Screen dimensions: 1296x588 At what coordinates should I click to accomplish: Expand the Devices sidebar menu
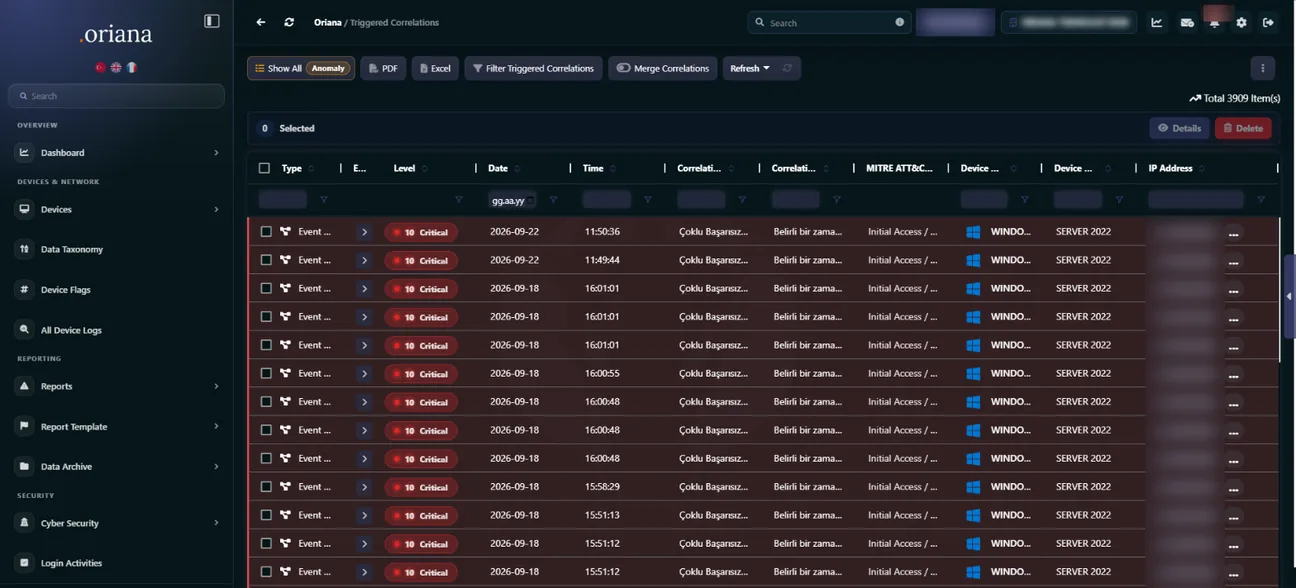pyautogui.click(x=117, y=209)
